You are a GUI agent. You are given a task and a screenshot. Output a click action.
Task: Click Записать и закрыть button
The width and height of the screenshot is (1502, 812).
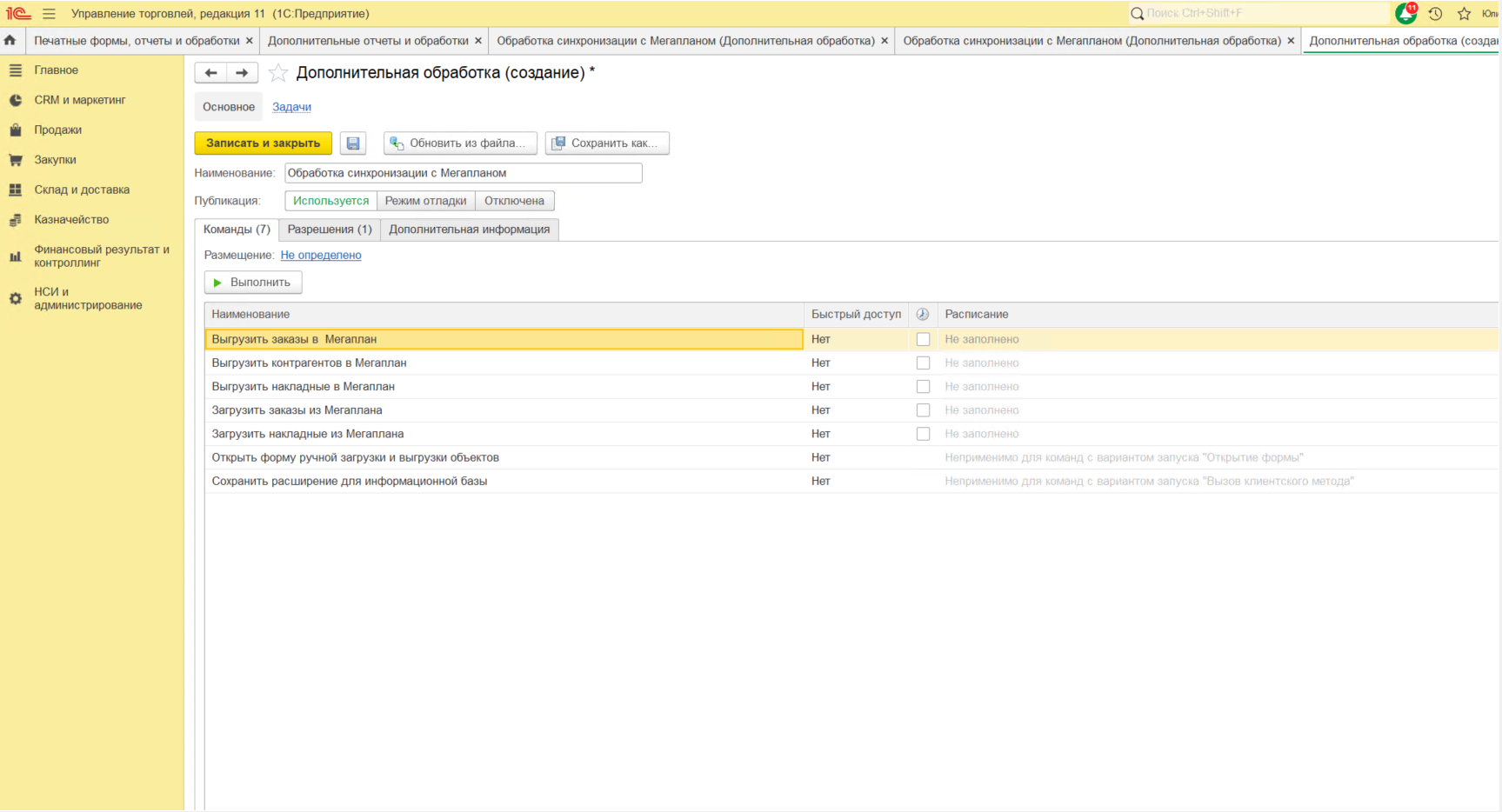point(264,143)
